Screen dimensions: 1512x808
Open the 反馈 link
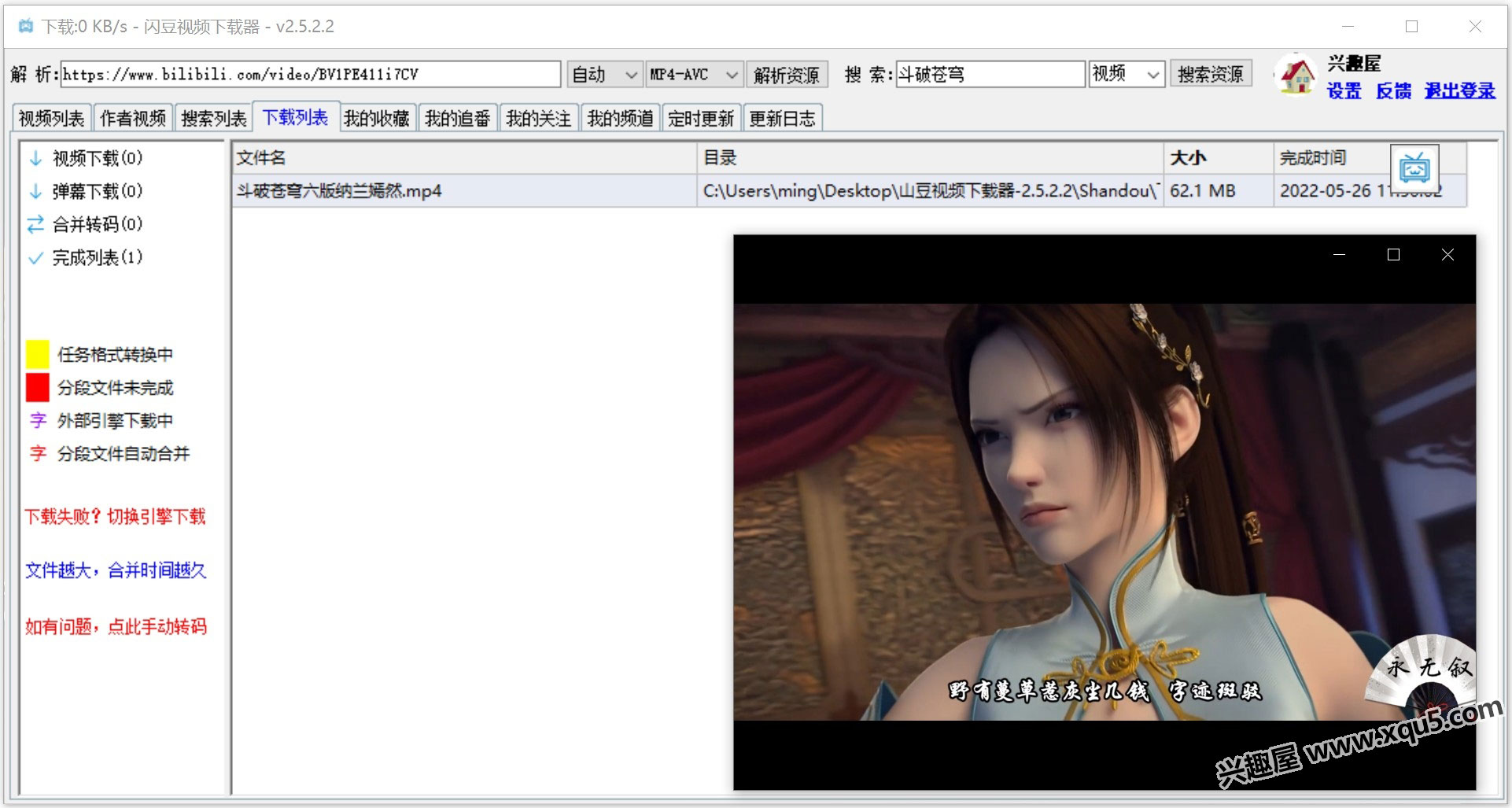(1393, 90)
